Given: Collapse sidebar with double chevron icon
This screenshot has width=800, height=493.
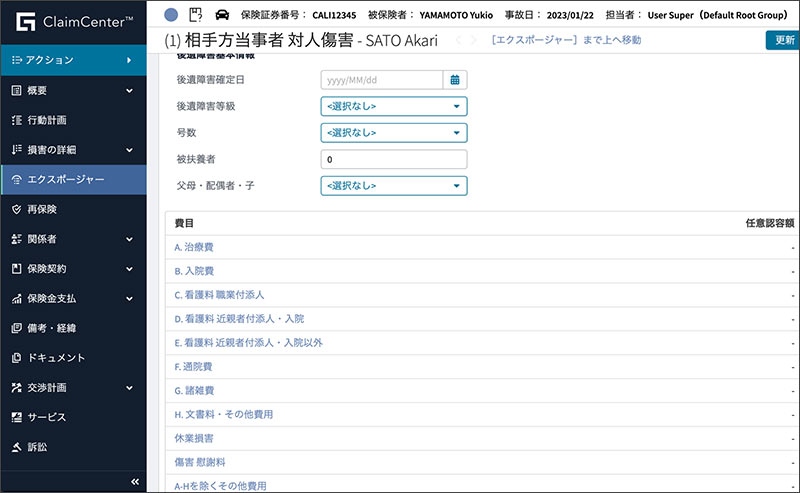Looking at the screenshot, I should [x=135, y=482].
